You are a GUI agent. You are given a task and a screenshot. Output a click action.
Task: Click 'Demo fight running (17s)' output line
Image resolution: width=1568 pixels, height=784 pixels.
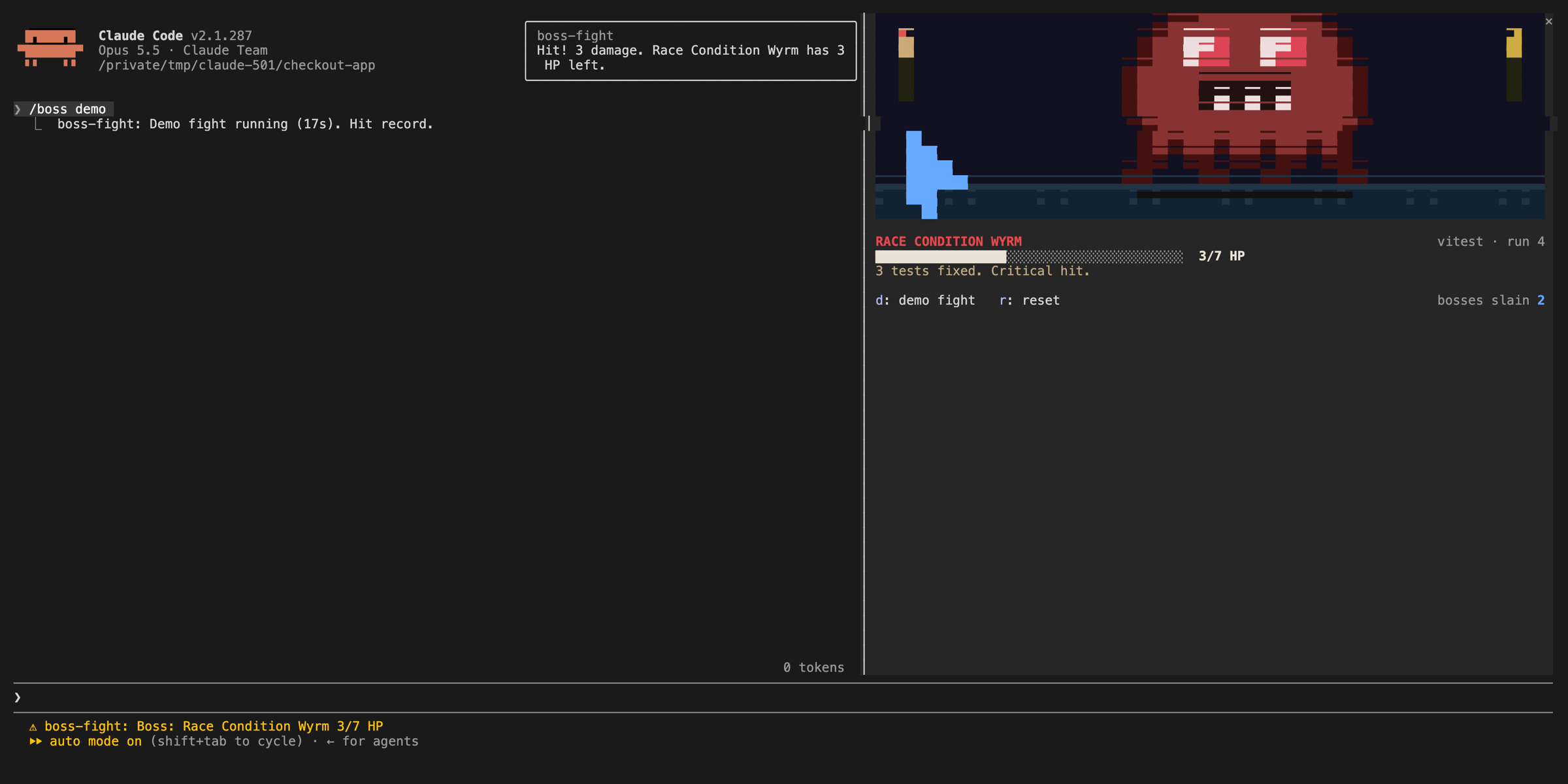coord(245,124)
